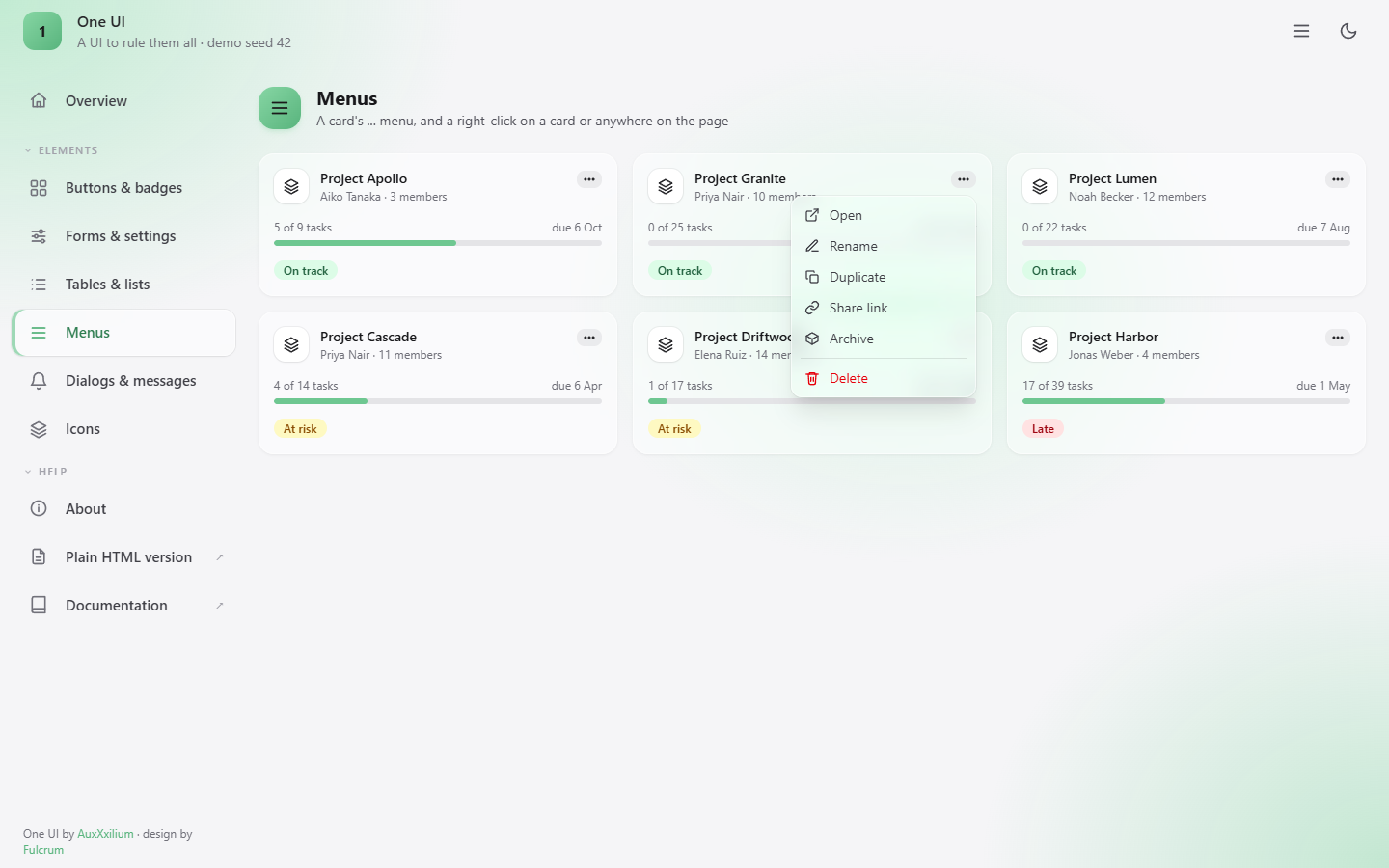The height and width of the screenshot is (868, 1389).
Task: Click the Late badge on Project Harbor
Action: point(1043,429)
